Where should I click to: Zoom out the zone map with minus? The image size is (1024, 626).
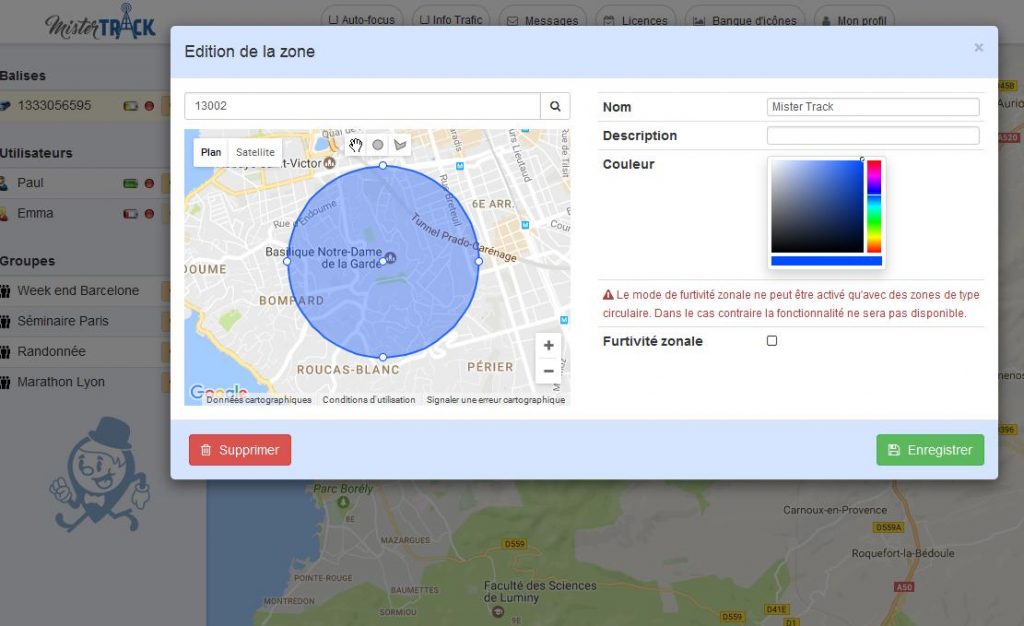click(549, 371)
